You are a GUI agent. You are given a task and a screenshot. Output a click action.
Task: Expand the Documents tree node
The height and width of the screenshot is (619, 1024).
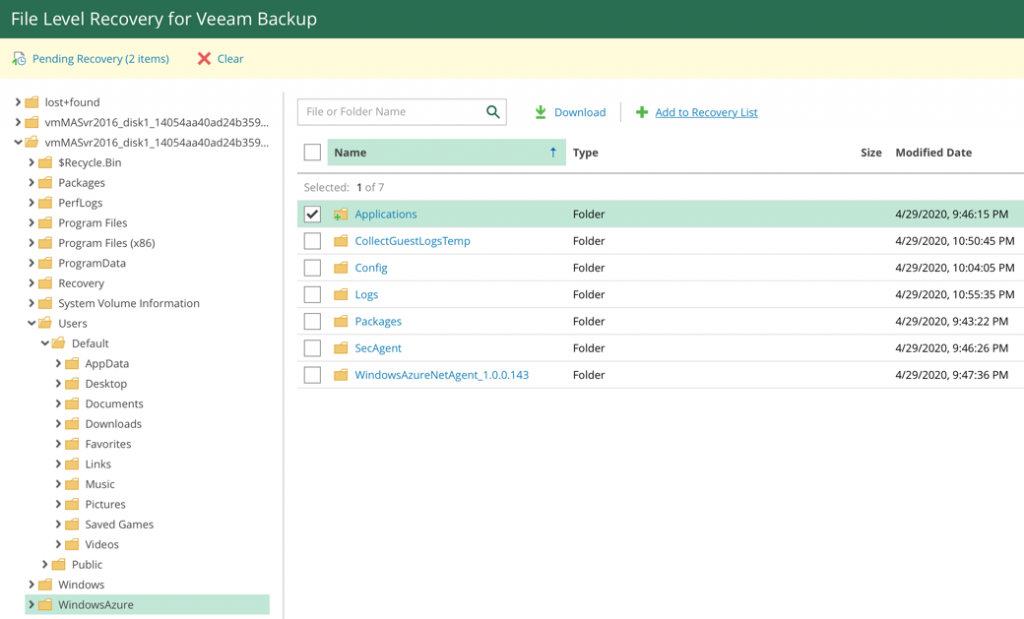58,404
